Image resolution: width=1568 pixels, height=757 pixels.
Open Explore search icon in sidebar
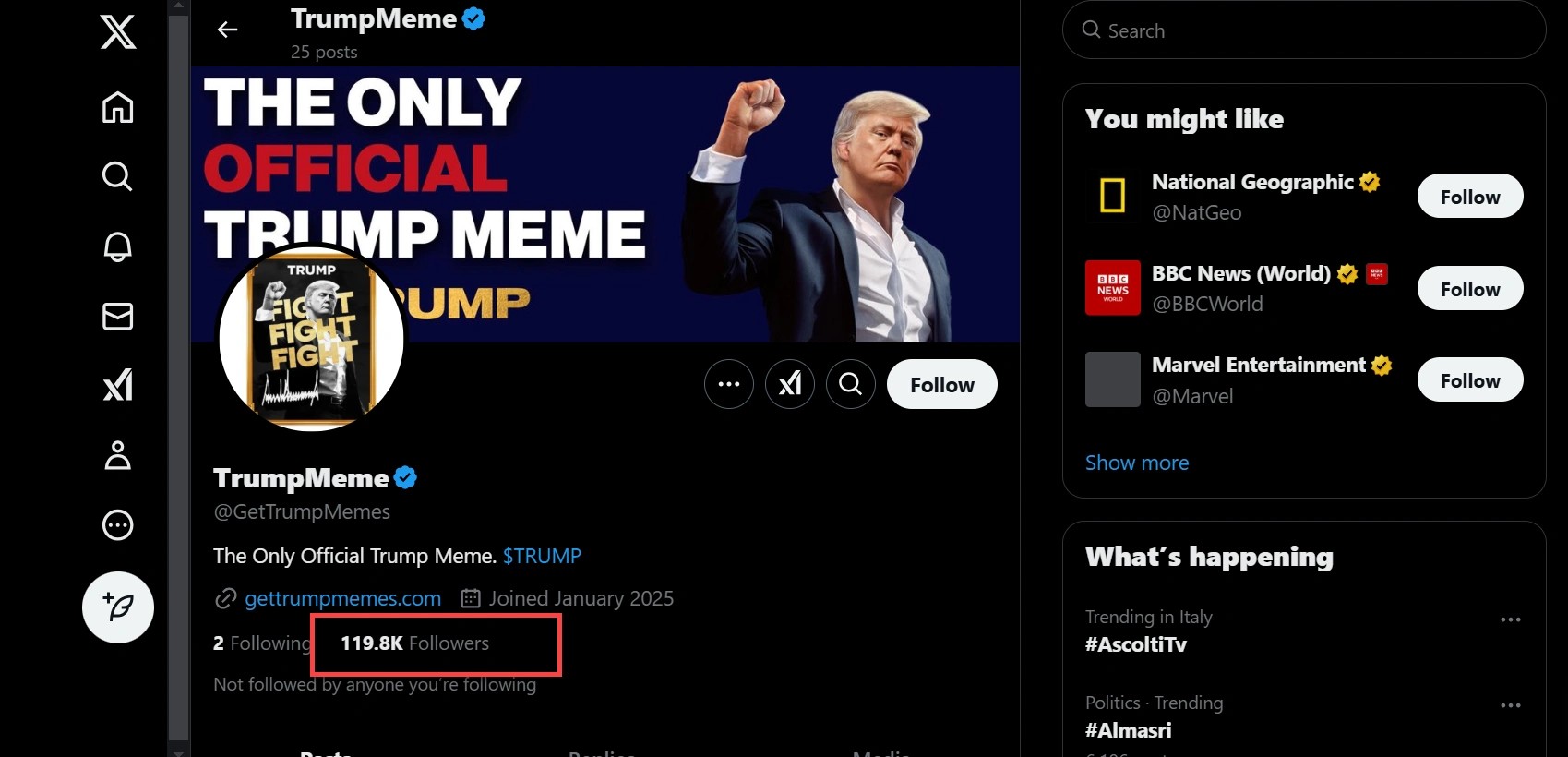click(118, 175)
